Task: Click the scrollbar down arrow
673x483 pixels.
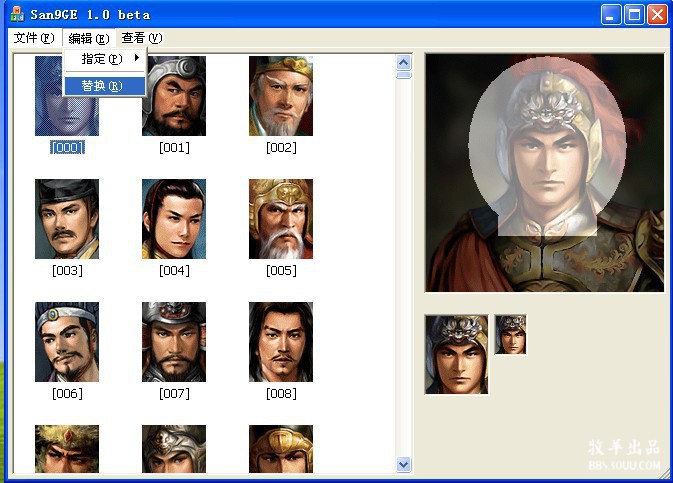Action: pos(403,465)
